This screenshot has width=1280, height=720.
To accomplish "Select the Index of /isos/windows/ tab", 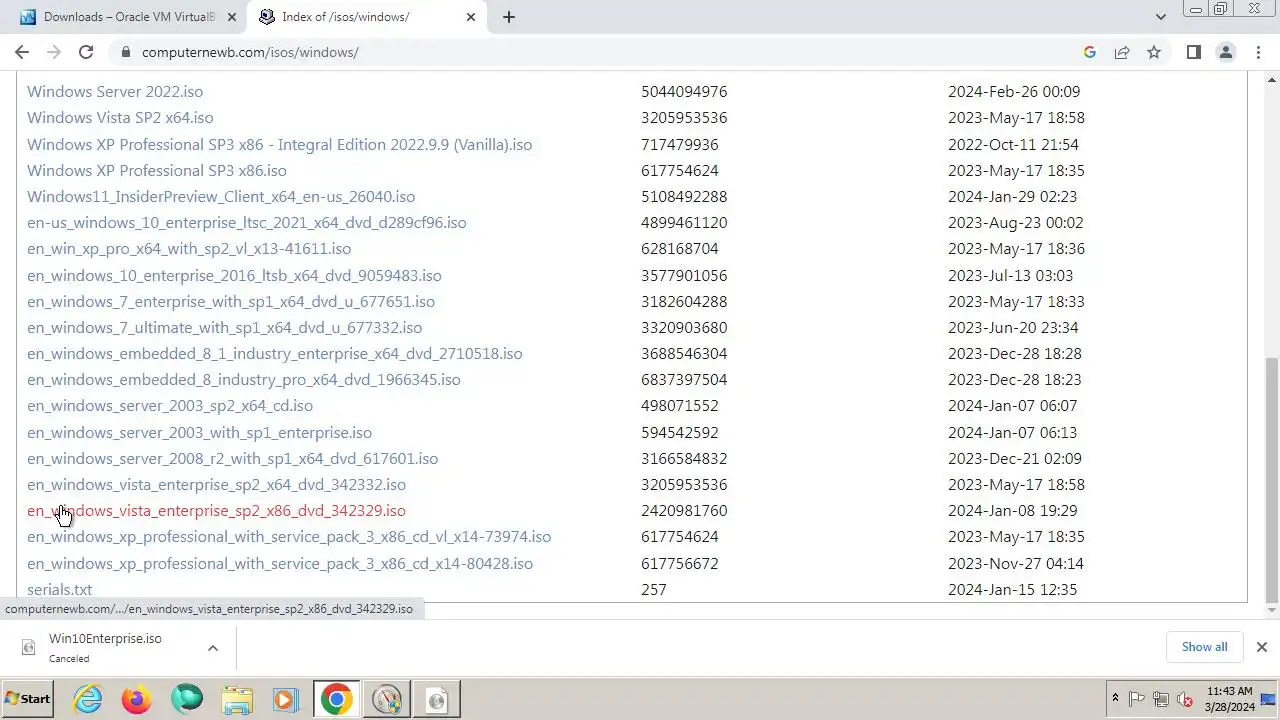I will click(367, 17).
